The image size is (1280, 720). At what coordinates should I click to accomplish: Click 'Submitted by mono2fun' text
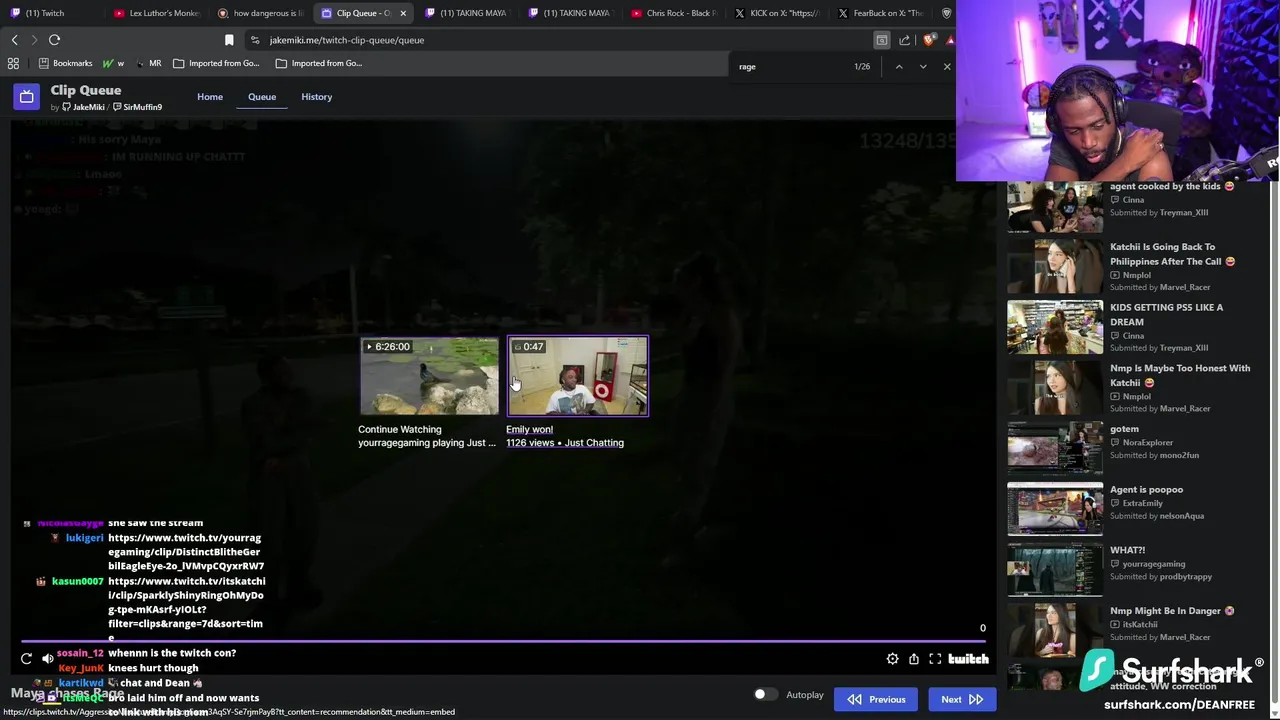[1154, 455]
